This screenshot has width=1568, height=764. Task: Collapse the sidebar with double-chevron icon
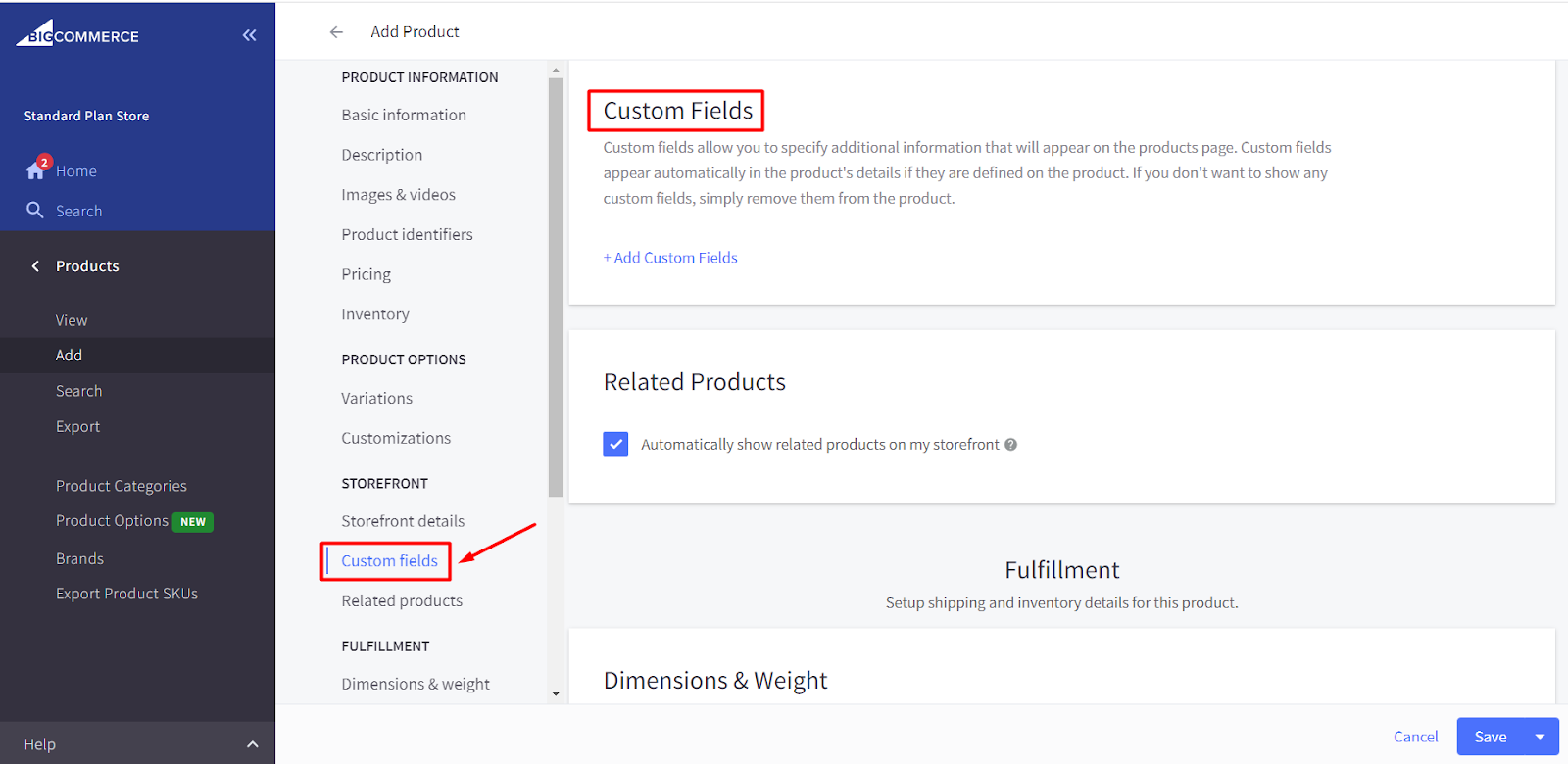pos(250,35)
